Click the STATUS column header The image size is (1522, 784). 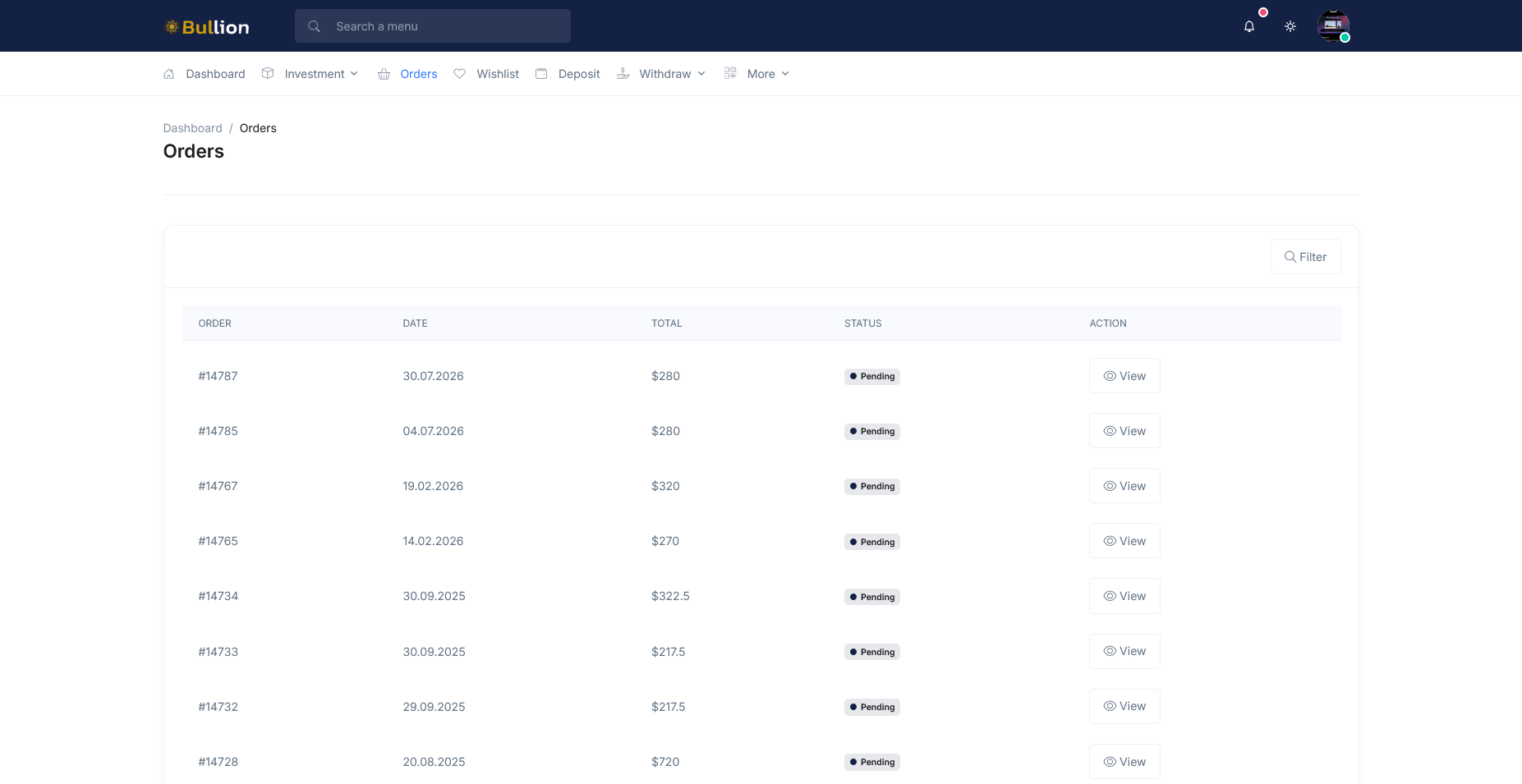point(862,323)
